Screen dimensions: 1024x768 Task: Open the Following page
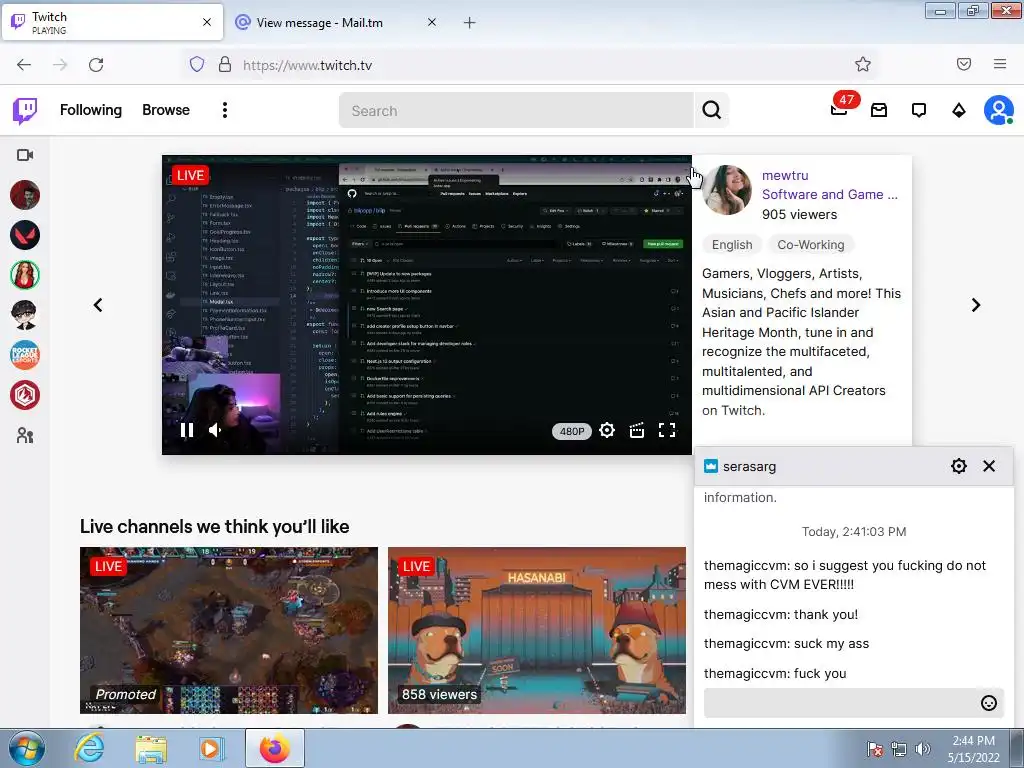(91, 110)
